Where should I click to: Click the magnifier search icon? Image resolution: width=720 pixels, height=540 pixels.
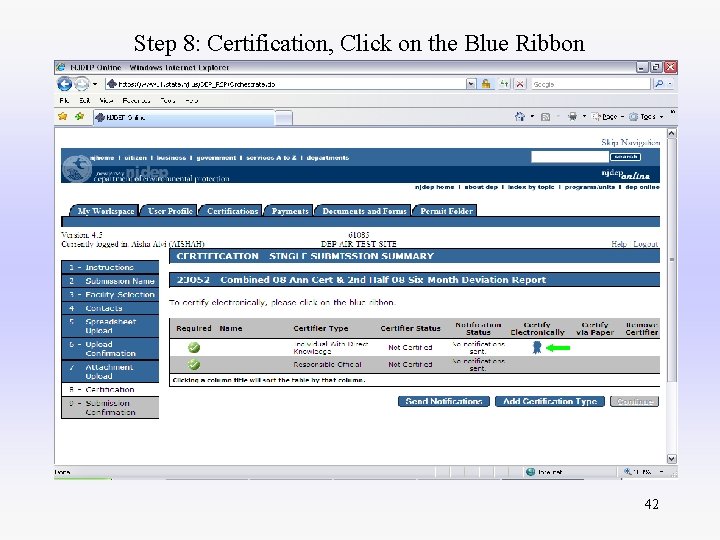point(659,84)
